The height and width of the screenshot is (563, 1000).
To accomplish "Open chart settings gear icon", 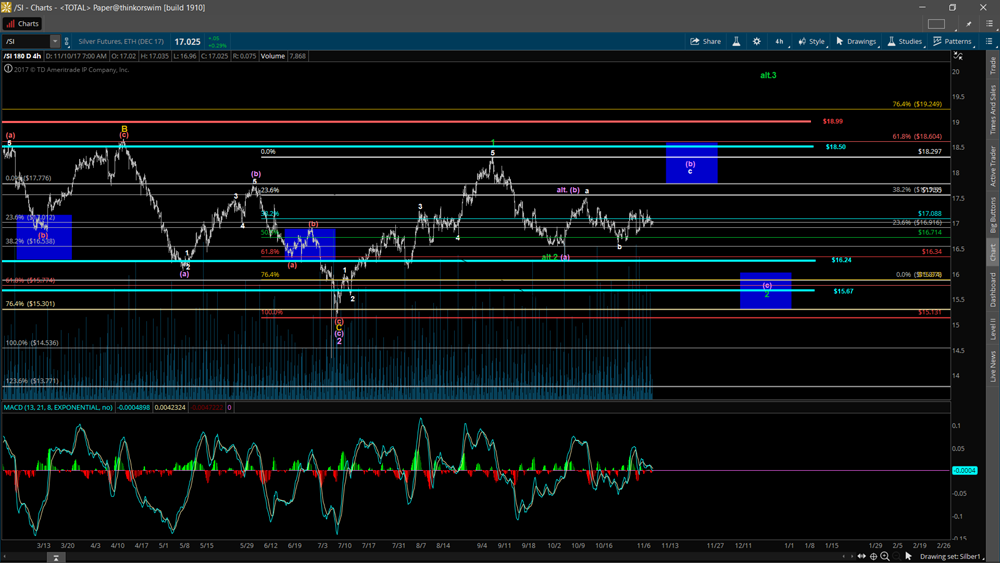I will tap(757, 41).
